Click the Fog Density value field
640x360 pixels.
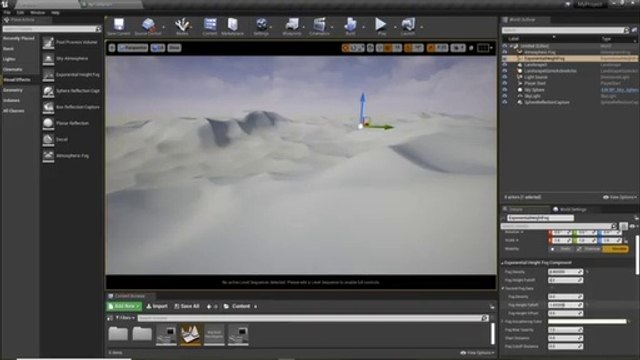(565, 272)
